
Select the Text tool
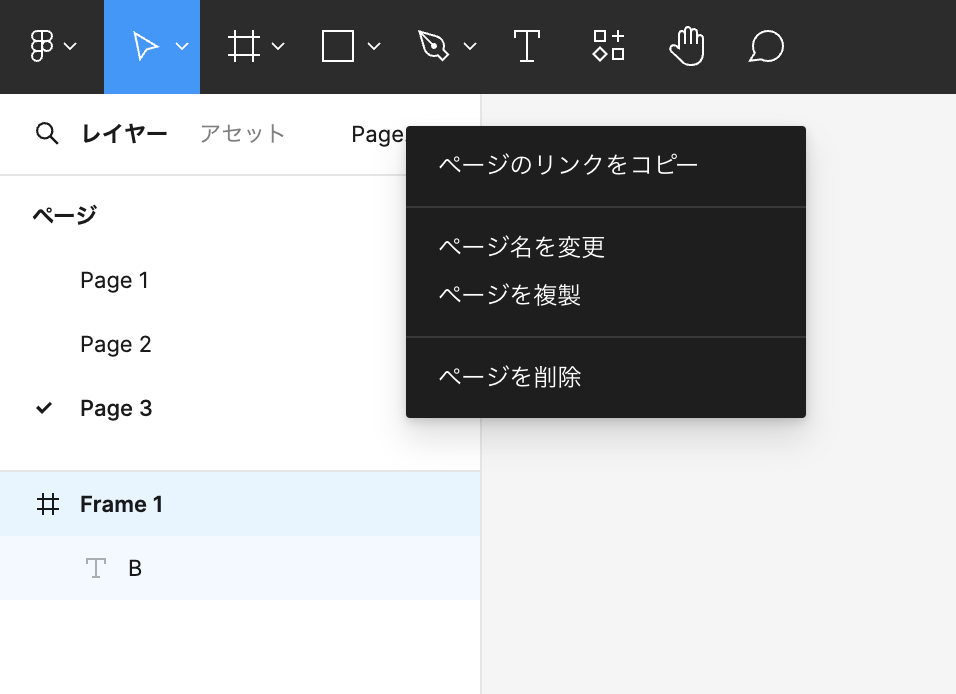pos(526,46)
